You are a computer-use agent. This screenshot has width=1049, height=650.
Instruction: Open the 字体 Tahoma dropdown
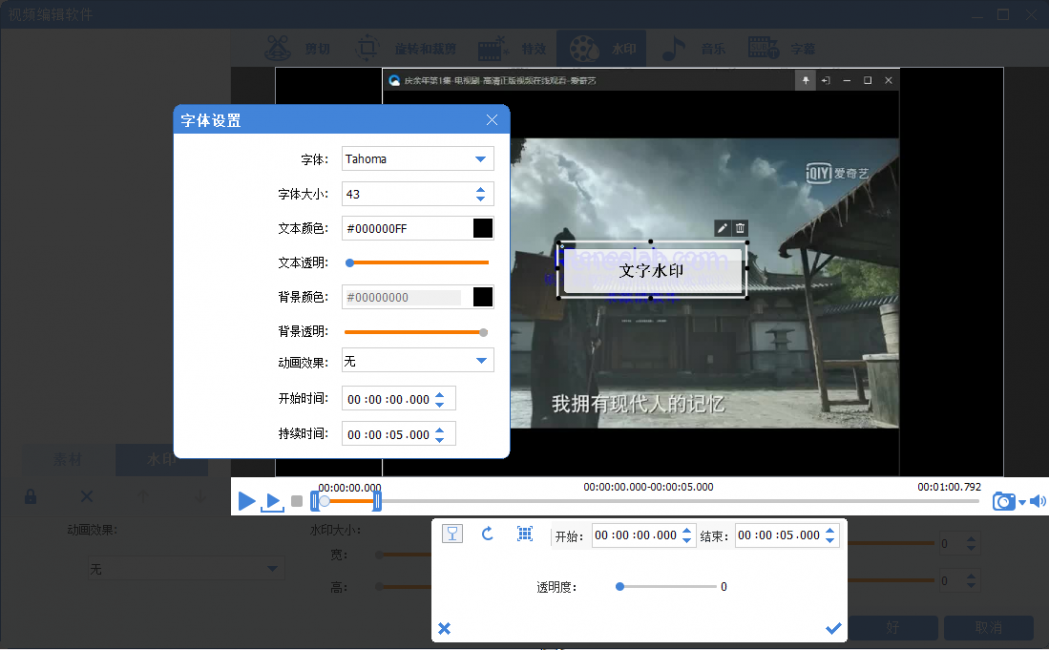[x=480, y=159]
